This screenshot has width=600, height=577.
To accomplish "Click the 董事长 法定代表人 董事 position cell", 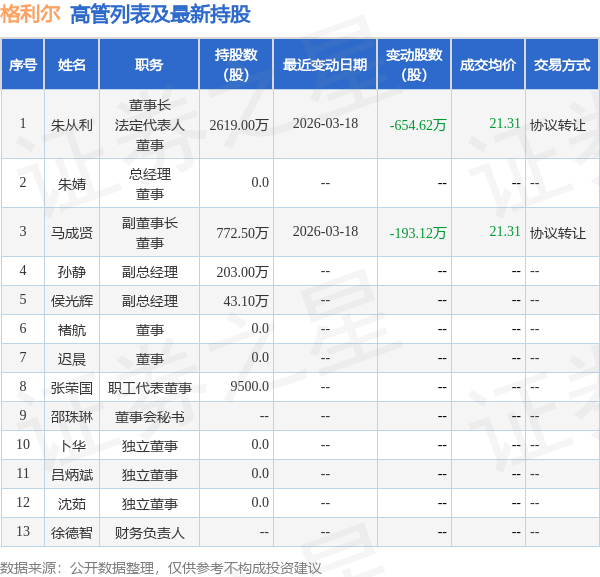I will (150, 125).
